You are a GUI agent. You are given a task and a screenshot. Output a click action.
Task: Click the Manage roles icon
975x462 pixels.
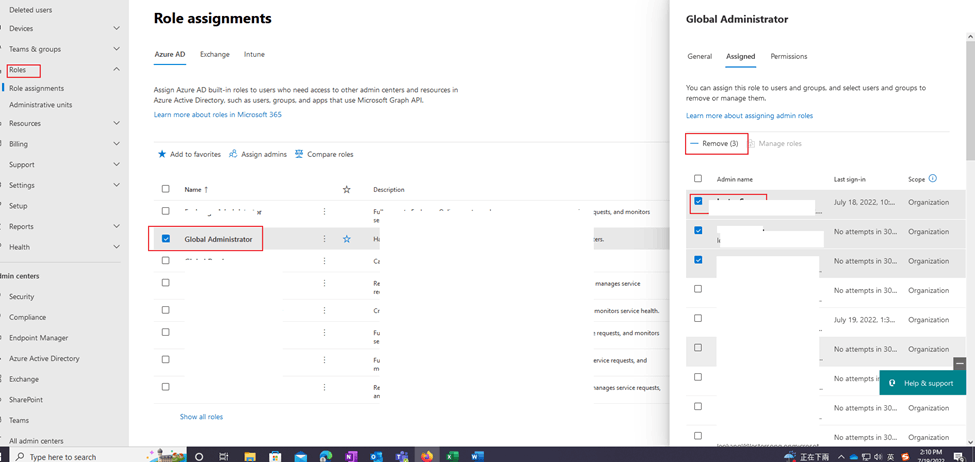751,144
